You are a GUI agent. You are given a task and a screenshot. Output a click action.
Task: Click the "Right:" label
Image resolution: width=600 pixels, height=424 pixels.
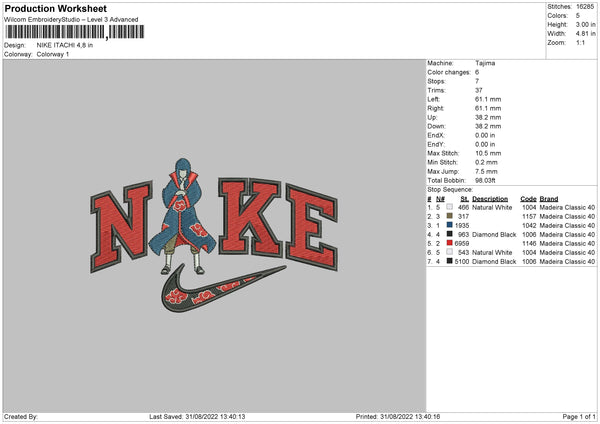pyautogui.click(x=435, y=108)
